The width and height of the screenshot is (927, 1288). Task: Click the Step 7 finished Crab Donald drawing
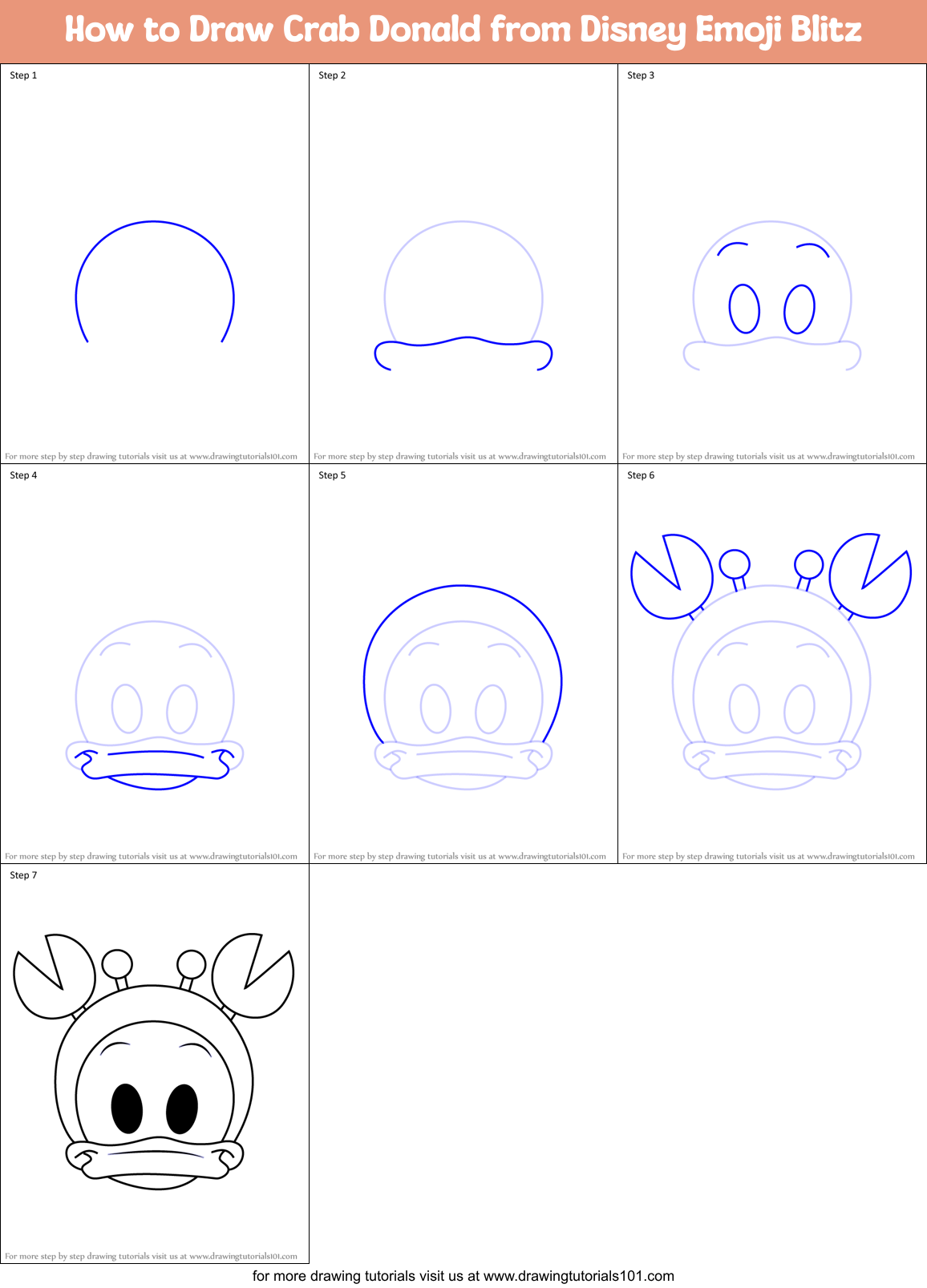(154, 1061)
